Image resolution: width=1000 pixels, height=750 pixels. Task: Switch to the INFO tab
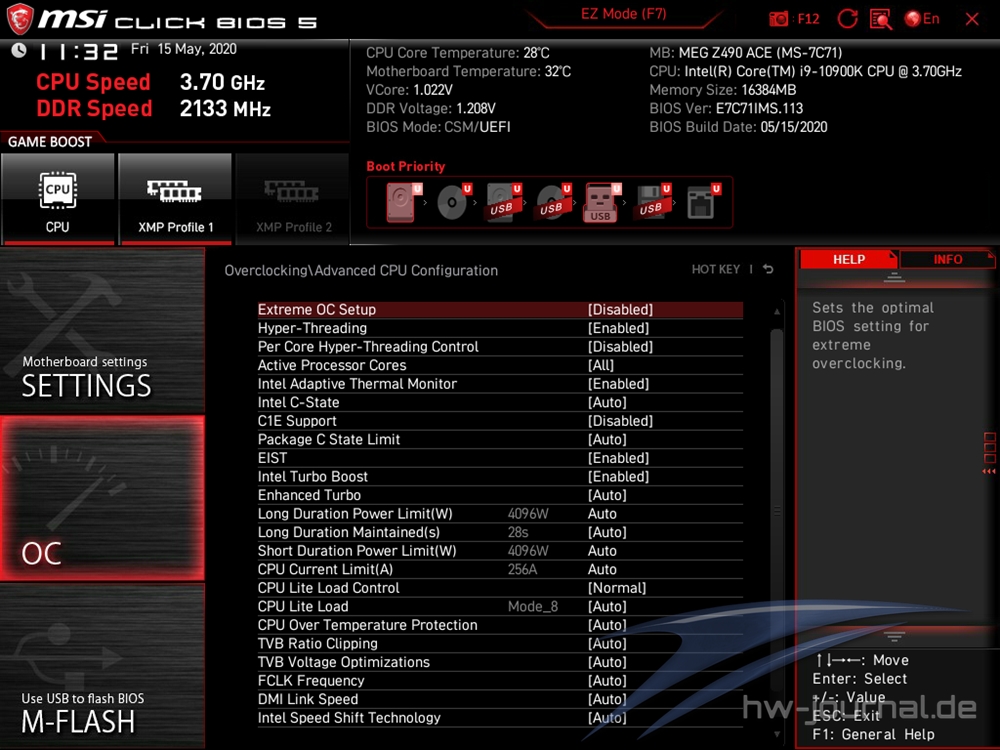click(948, 260)
